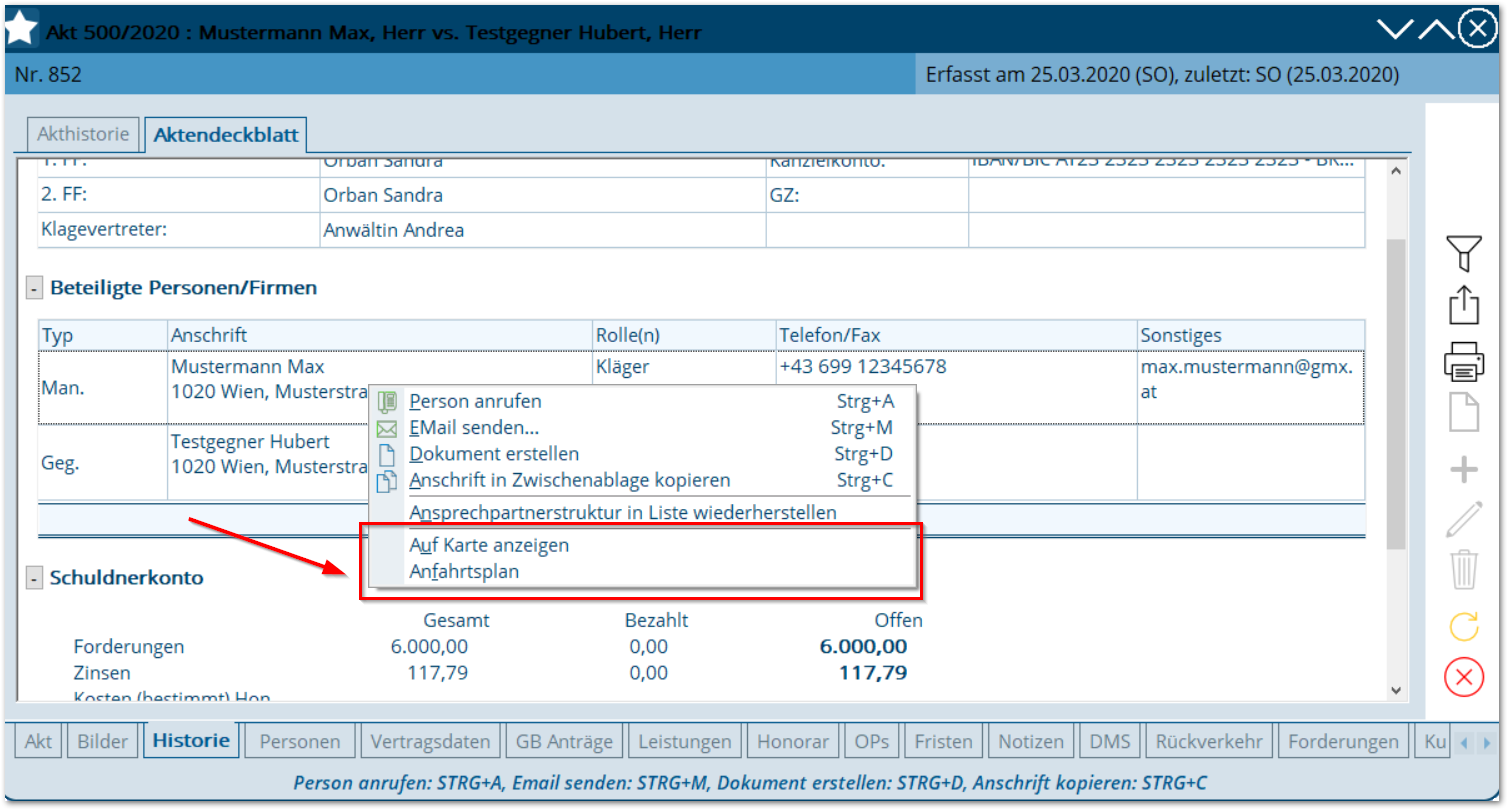The height and width of the screenshot is (810, 1508).
Task: Open the Honorar bottom tab
Action: point(793,742)
